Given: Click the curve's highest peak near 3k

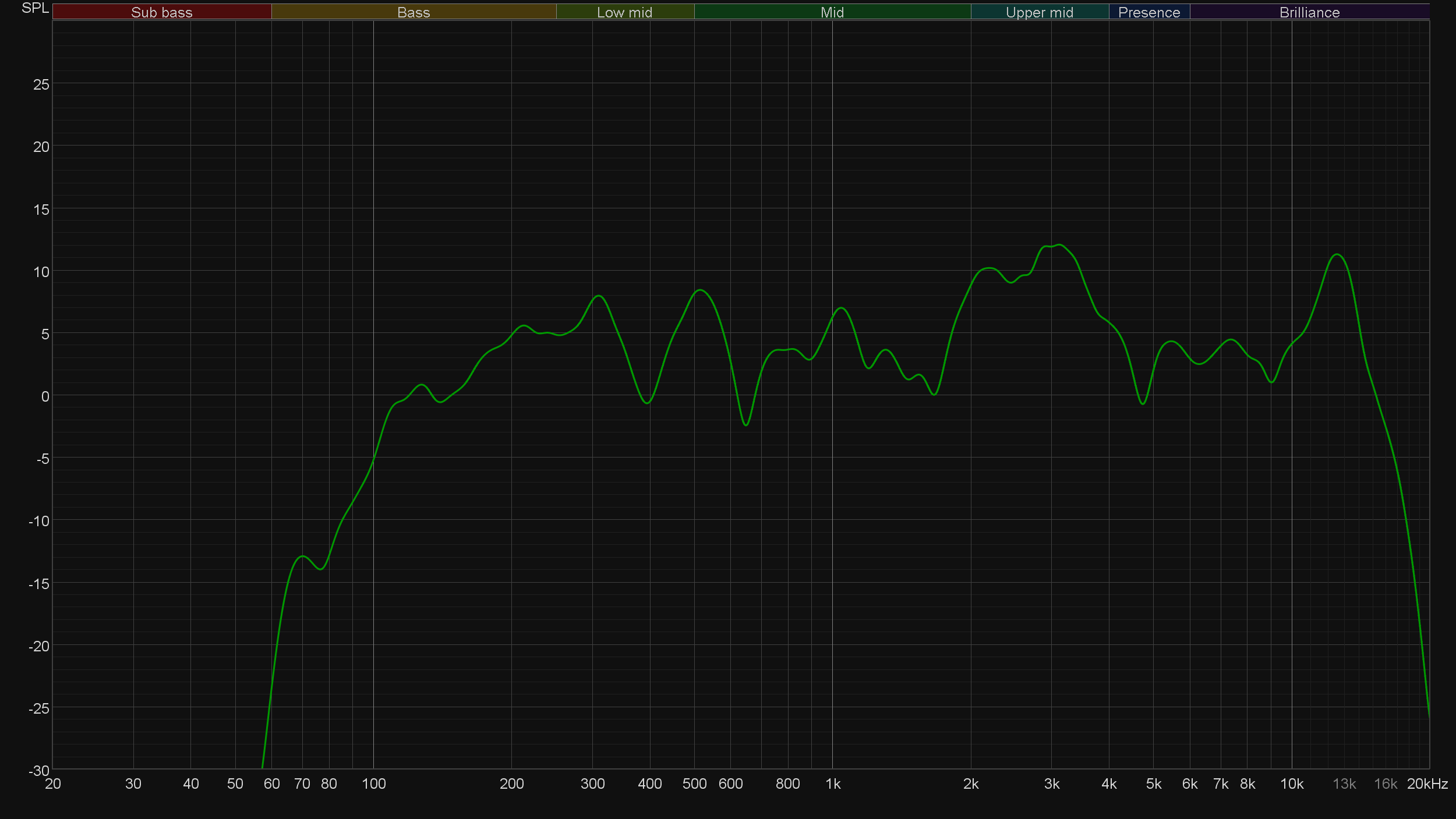Looking at the screenshot, I should pyautogui.click(x=1059, y=245).
